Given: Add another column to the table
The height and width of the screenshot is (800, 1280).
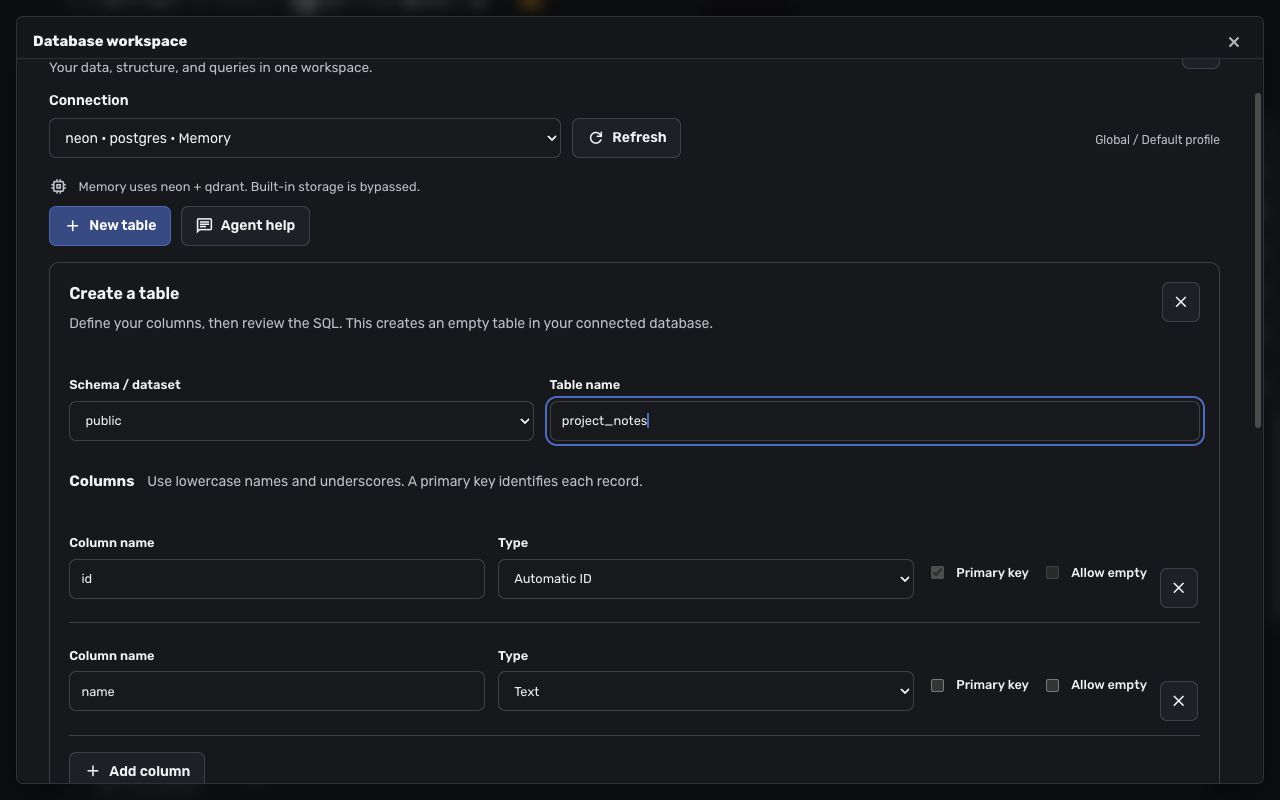Looking at the screenshot, I should [x=137, y=770].
